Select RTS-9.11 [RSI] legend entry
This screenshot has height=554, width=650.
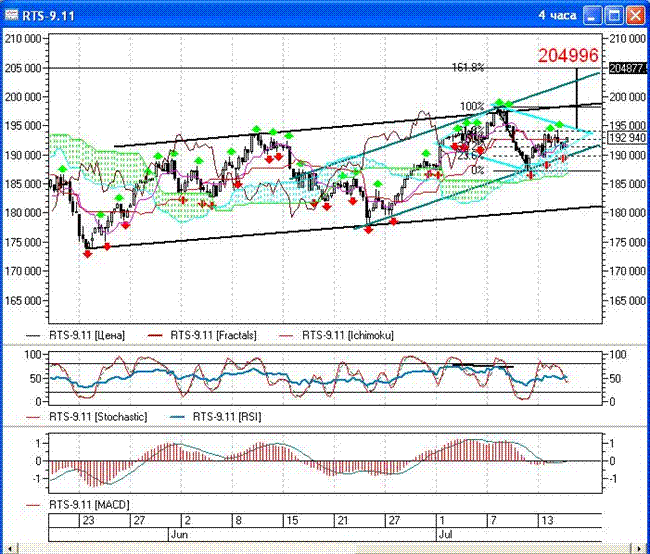(216, 416)
